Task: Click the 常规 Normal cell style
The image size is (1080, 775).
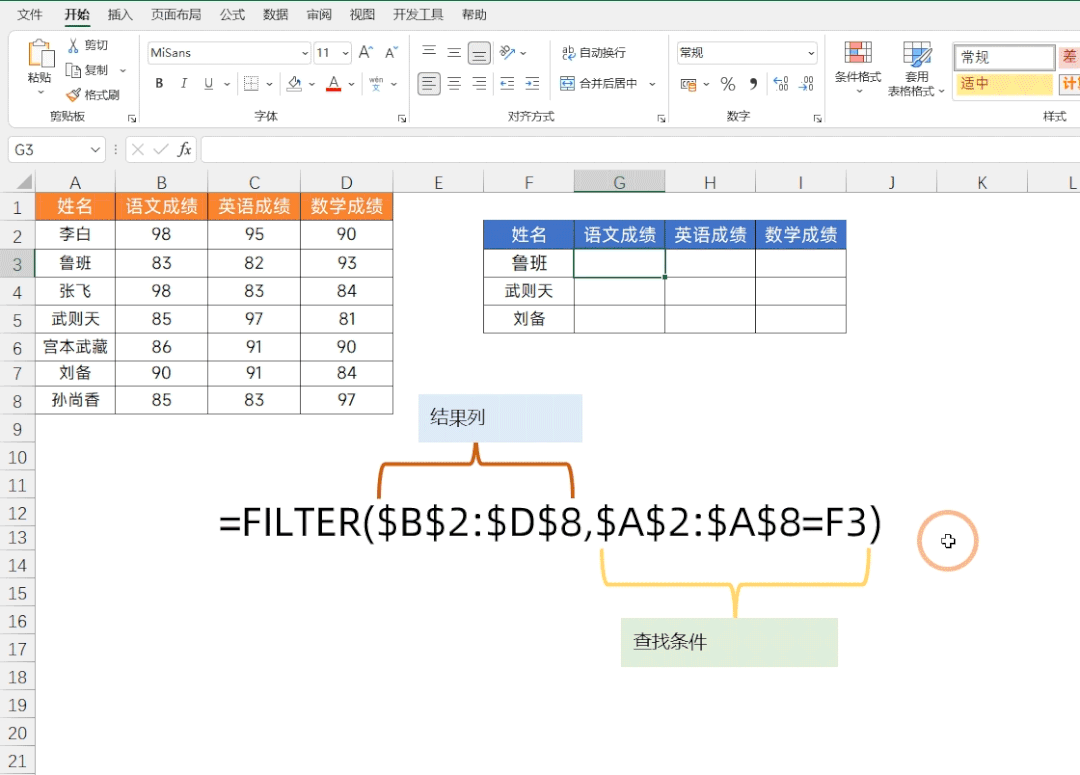Action: click(1004, 57)
